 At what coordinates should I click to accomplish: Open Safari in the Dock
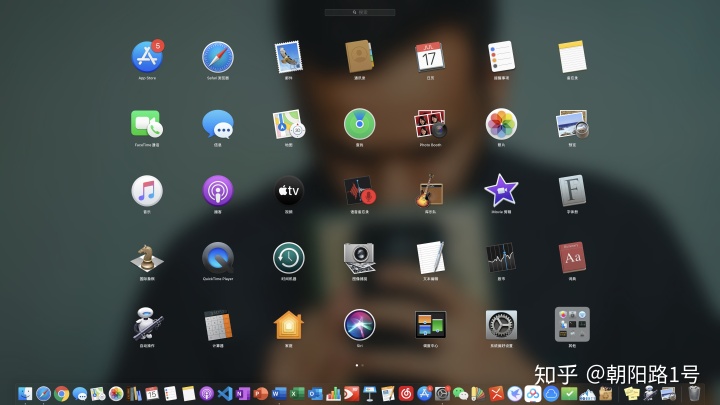[43, 394]
